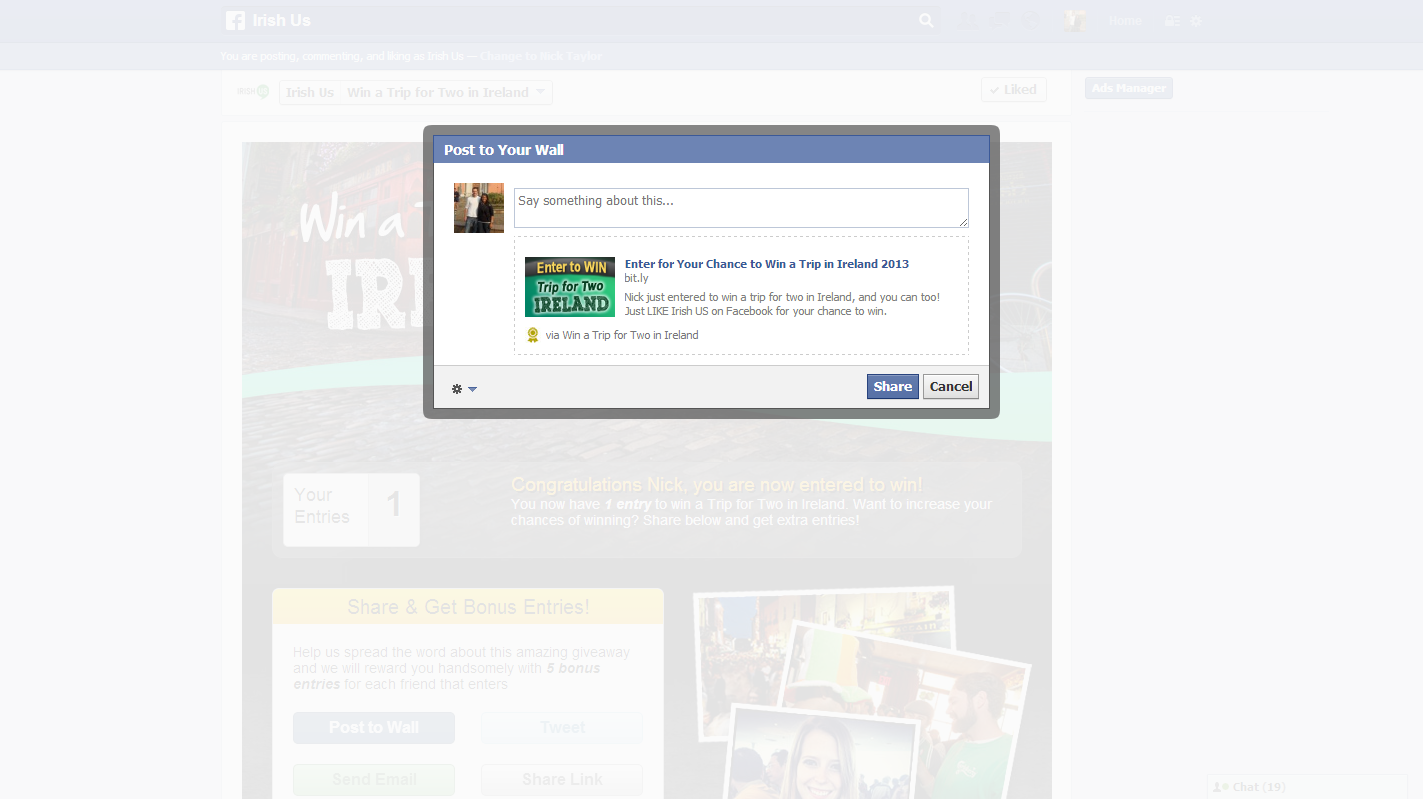Screen dimensions: 1423x799
Task: Click user photo thumbnail in dialog
Action: 479,208
